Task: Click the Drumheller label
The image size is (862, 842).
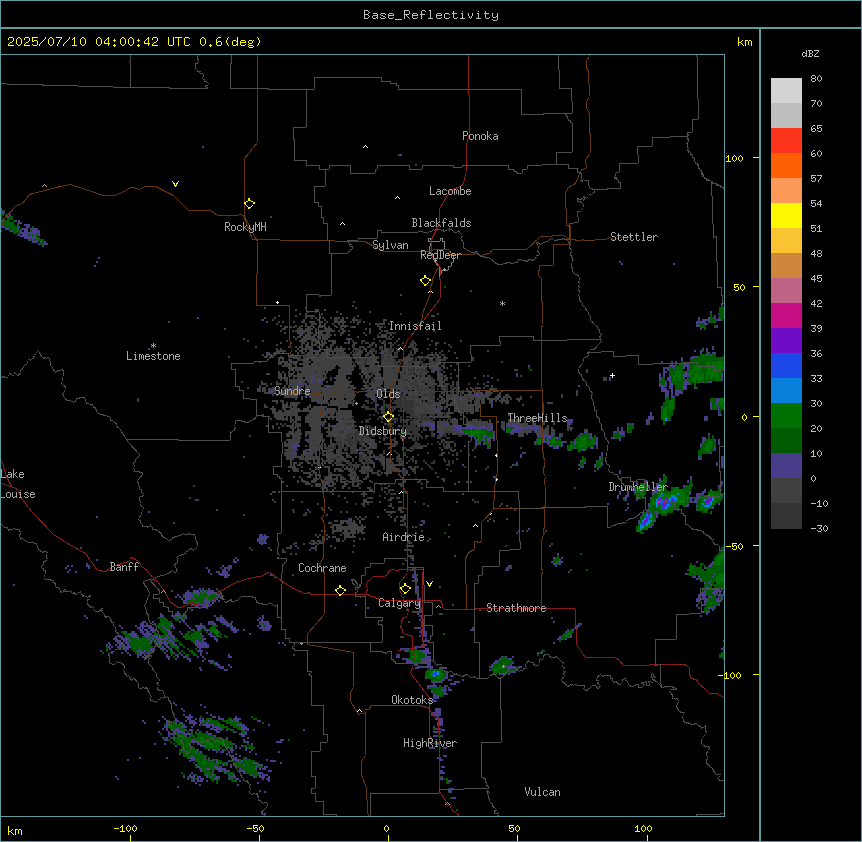Action: point(638,487)
